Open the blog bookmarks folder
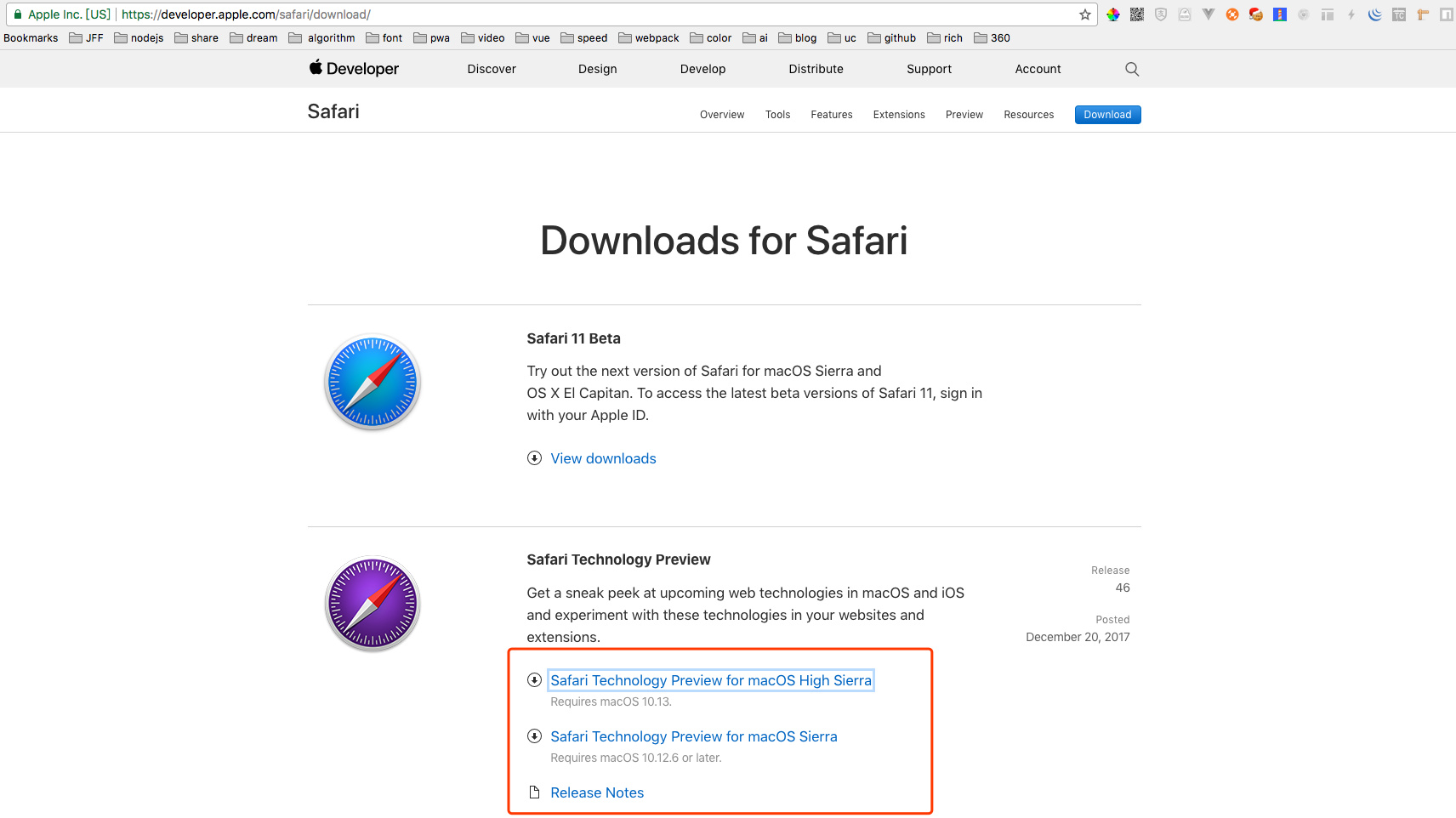 797,38
